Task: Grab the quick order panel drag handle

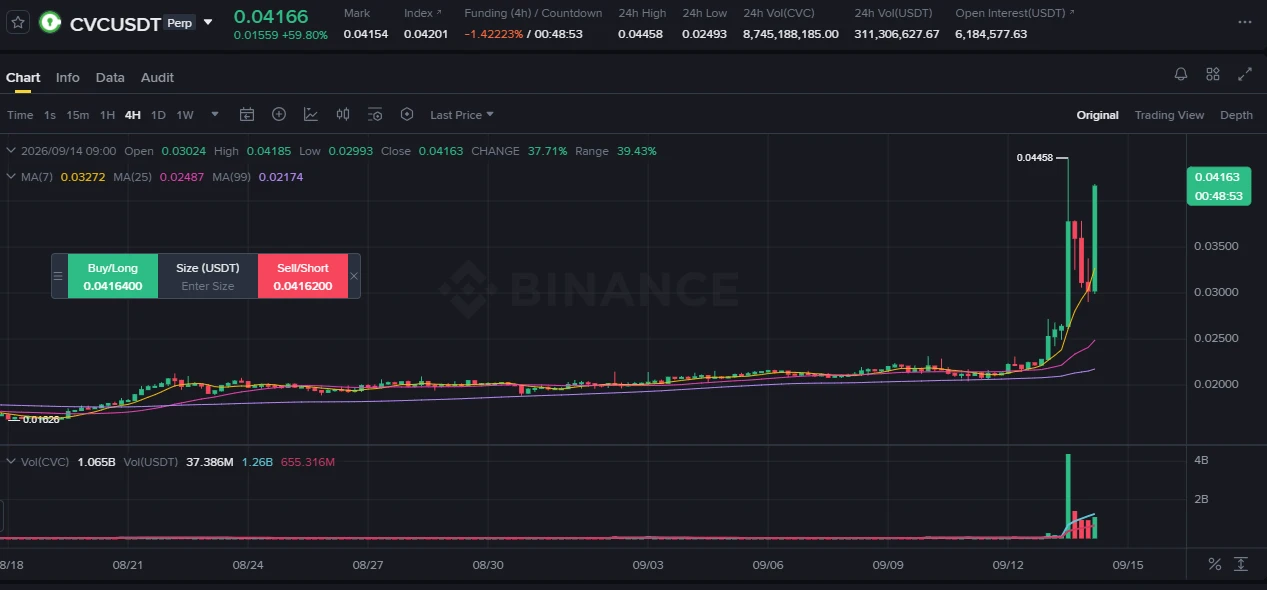Action: coord(59,276)
